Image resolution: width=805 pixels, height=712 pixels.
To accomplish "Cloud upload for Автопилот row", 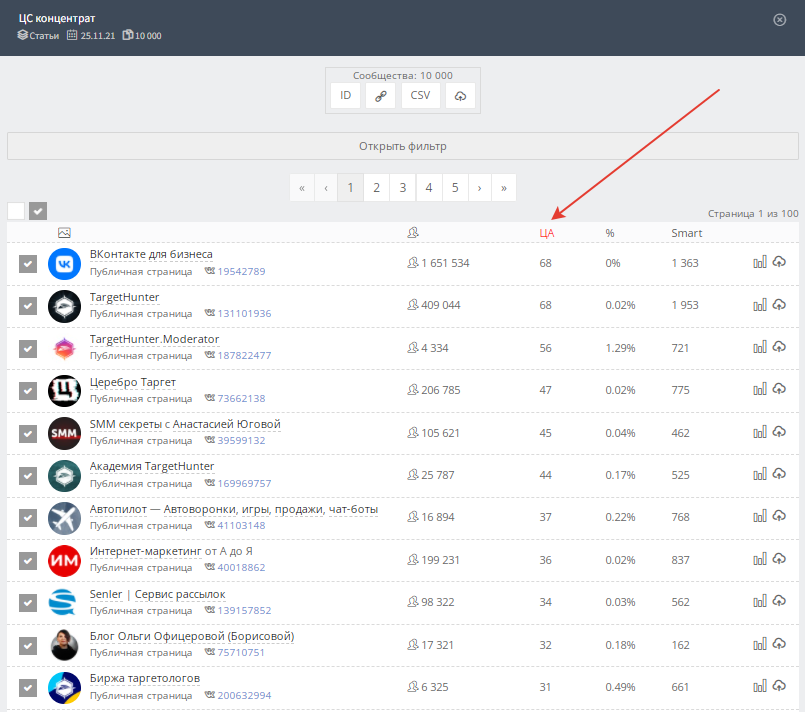I will pyautogui.click(x=779, y=516).
